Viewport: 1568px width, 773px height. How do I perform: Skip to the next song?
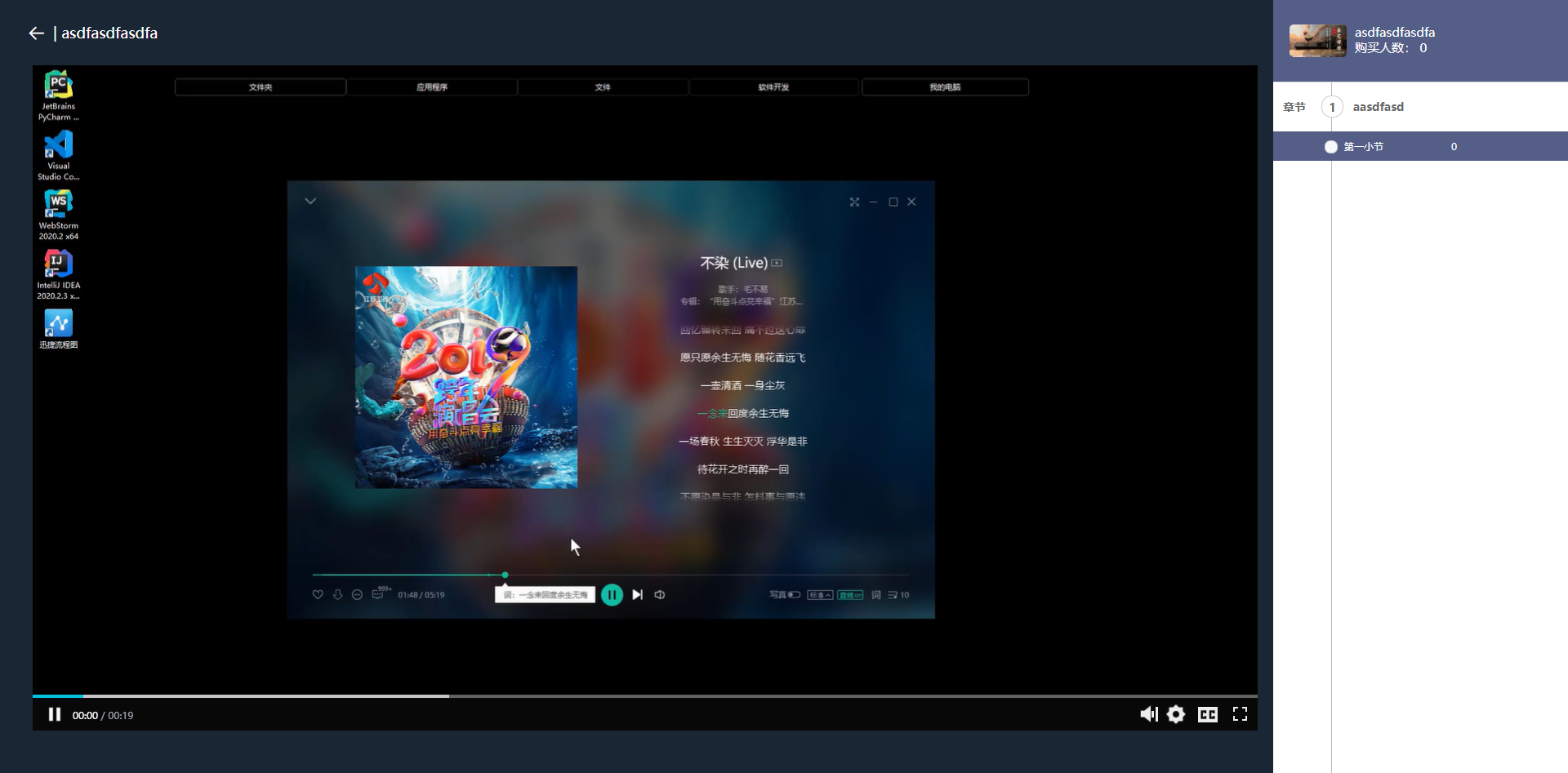click(638, 594)
